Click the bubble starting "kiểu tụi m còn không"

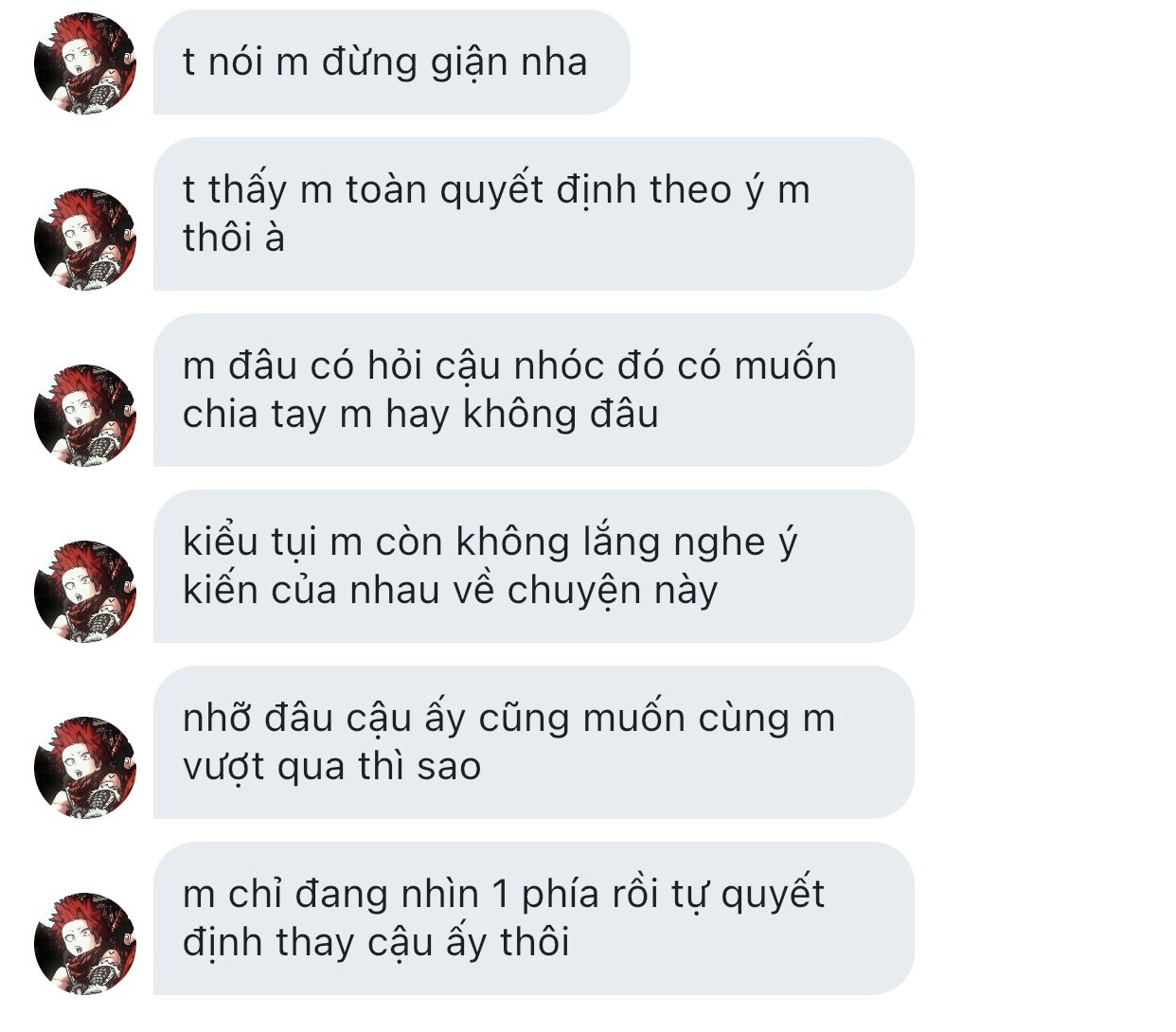(533, 566)
